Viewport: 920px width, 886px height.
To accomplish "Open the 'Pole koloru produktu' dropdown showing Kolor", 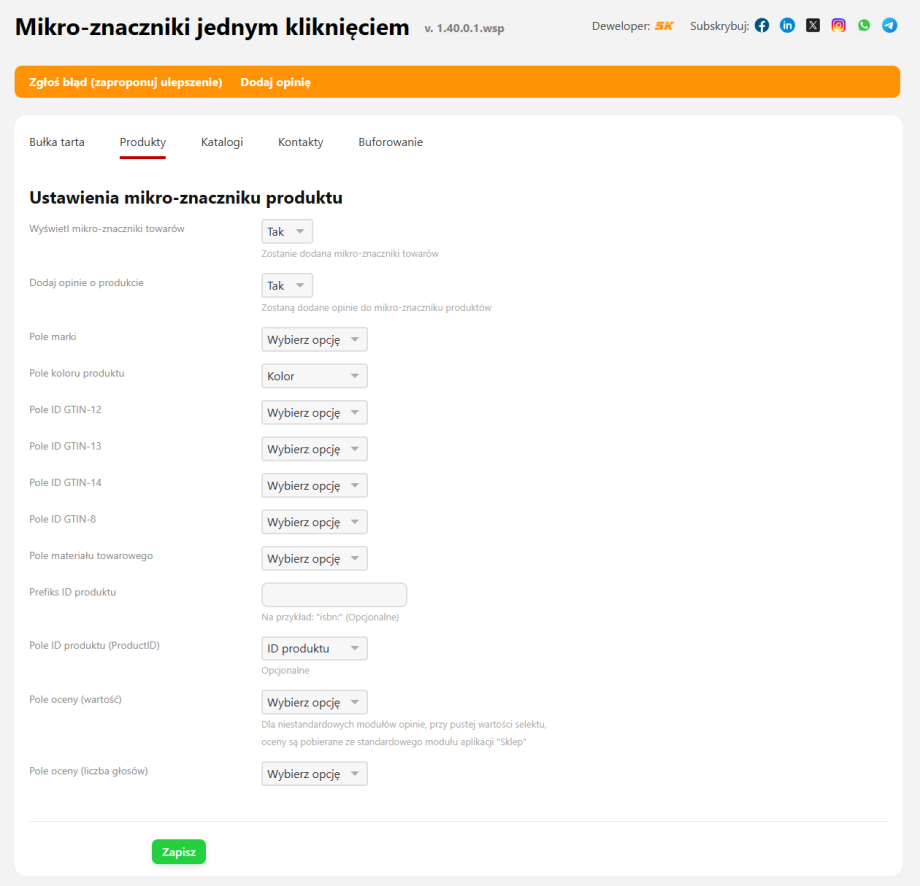I will click(314, 375).
